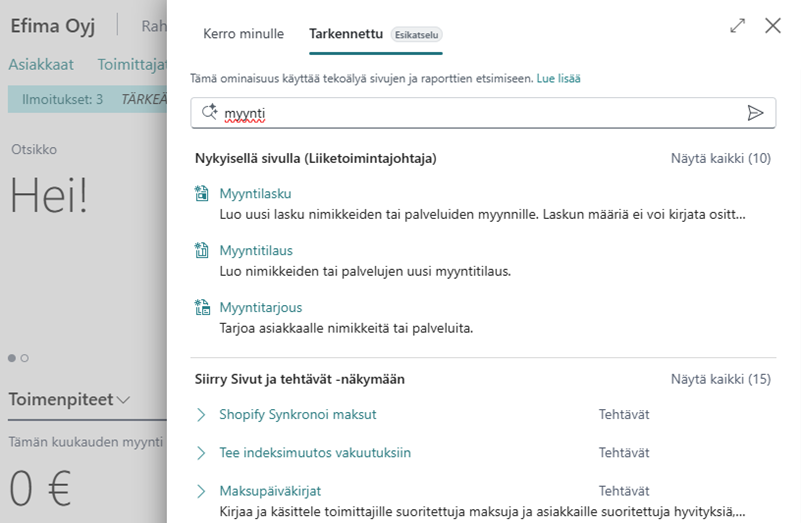Screen dimensions: 801x523
Task: Expand the Shopify Synkronoi maksut chevron
Action: tap(201, 414)
